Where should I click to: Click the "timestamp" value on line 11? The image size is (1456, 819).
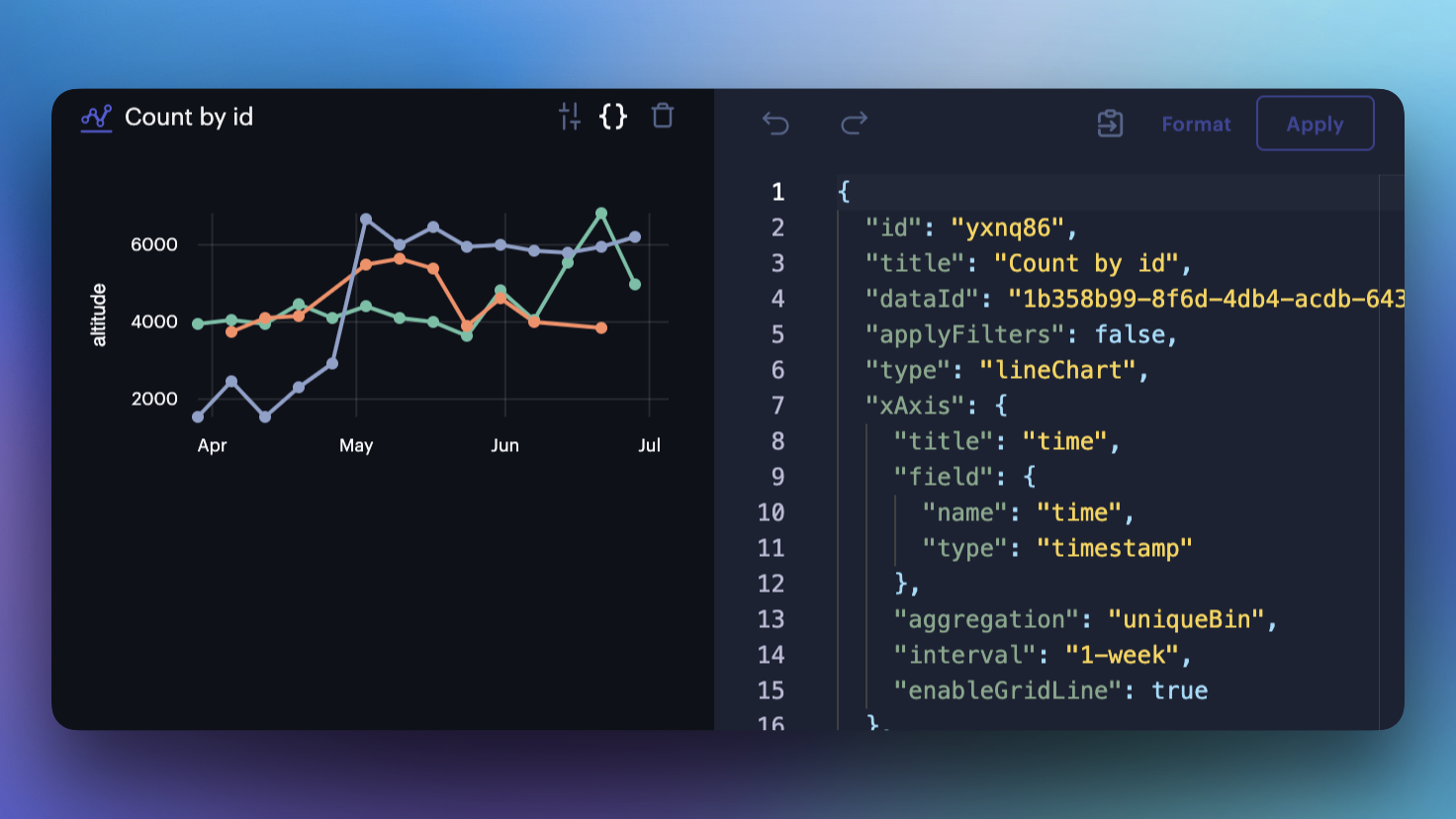tap(1115, 549)
